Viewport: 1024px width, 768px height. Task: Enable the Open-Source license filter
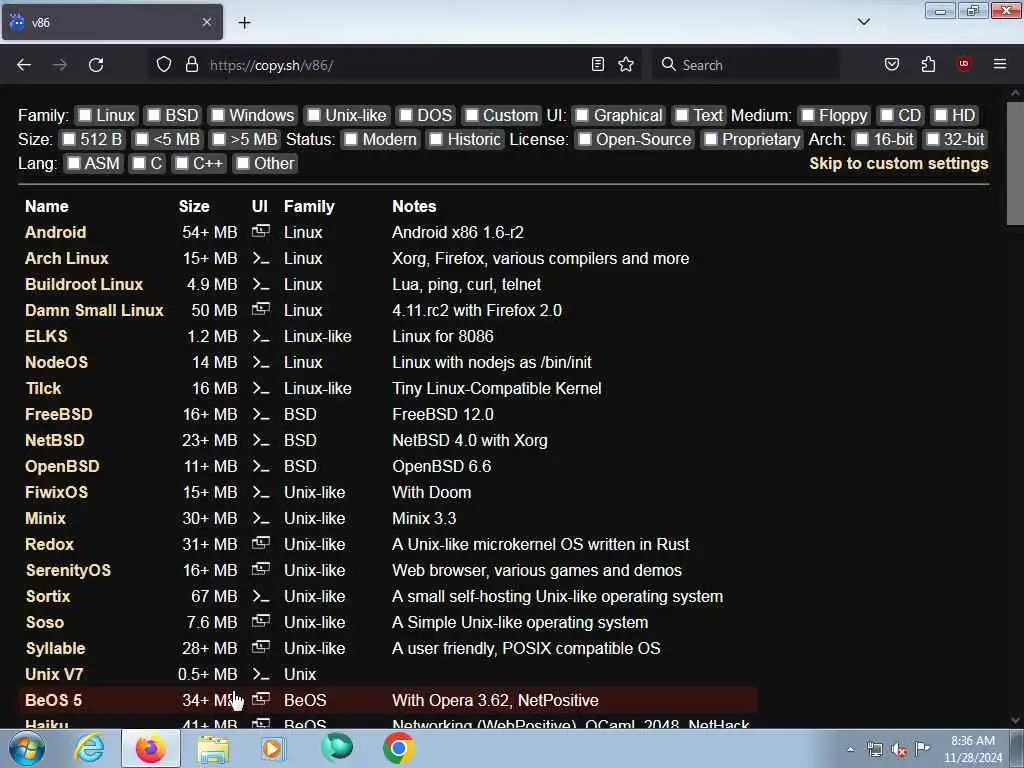click(585, 139)
